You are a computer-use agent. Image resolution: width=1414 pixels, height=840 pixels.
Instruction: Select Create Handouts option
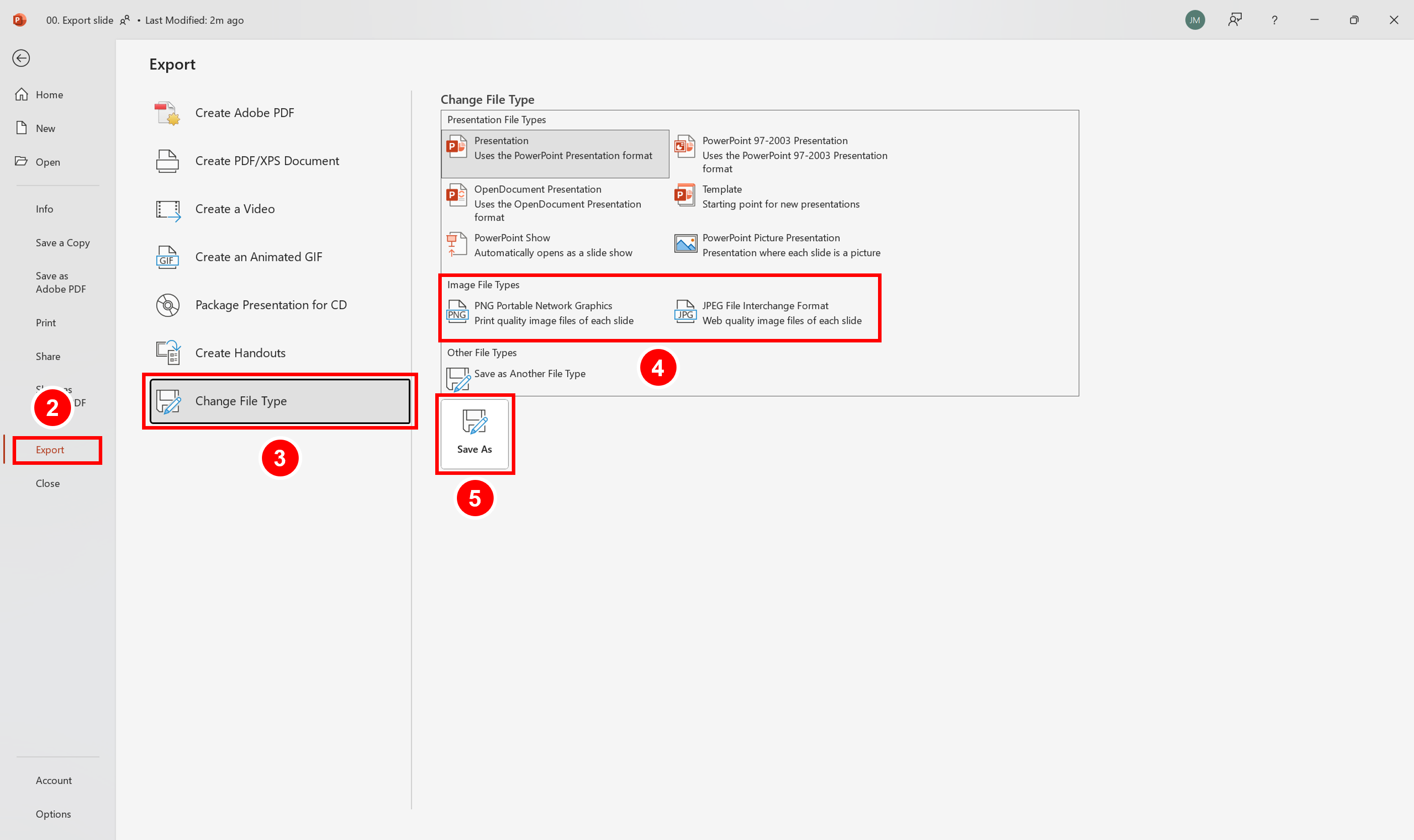[x=240, y=353]
